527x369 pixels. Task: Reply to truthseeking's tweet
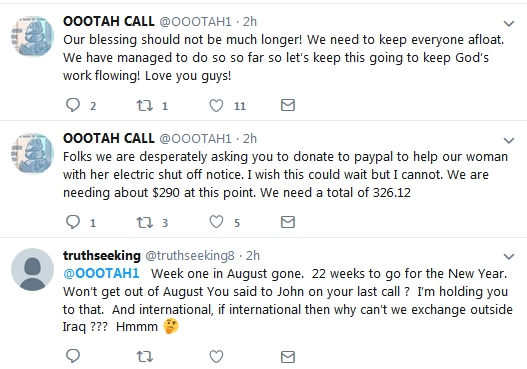pyautogui.click(x=73, y=356)
